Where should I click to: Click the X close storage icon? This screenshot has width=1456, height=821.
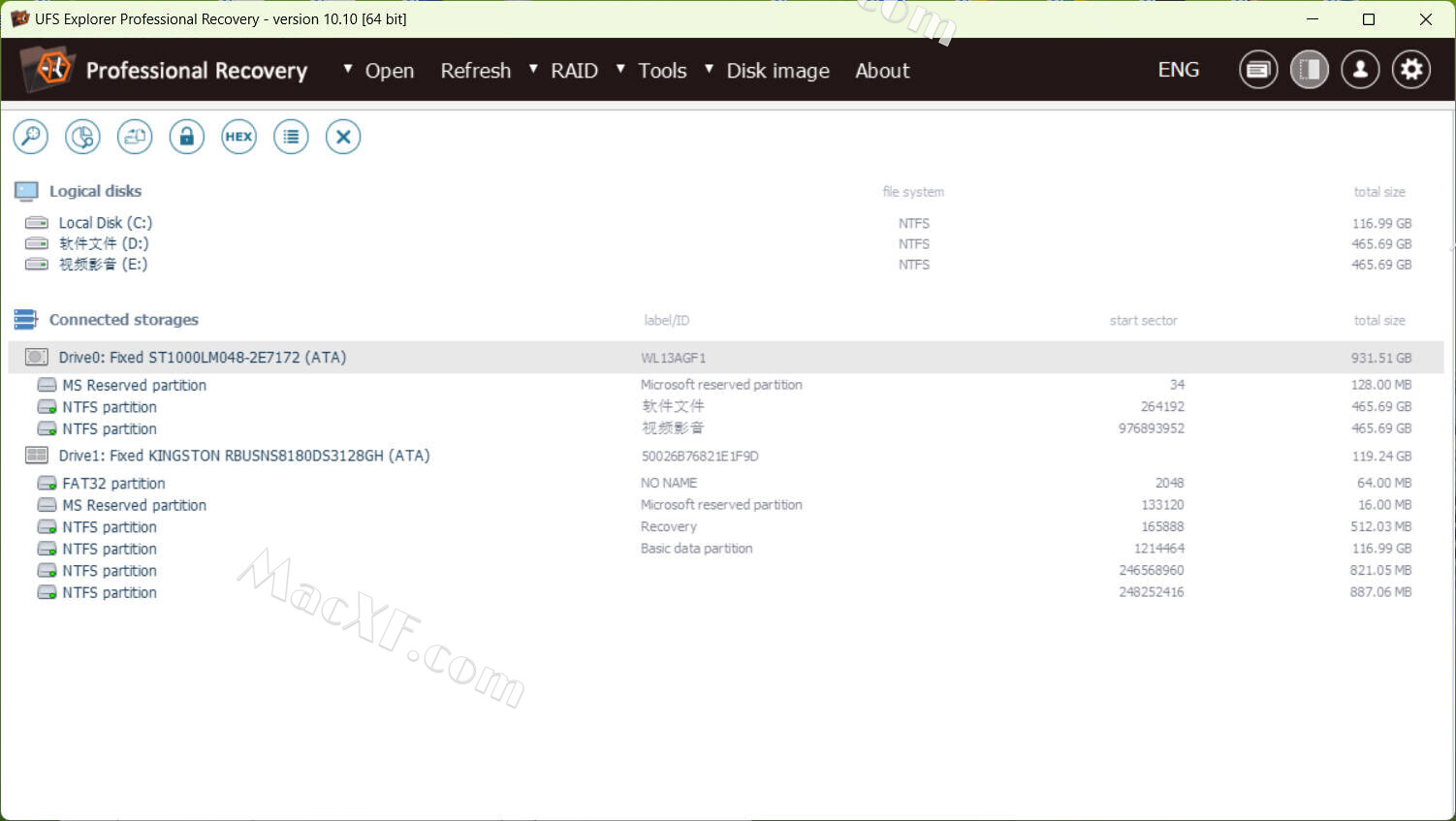pyautogui.click(x=342, y=137)
